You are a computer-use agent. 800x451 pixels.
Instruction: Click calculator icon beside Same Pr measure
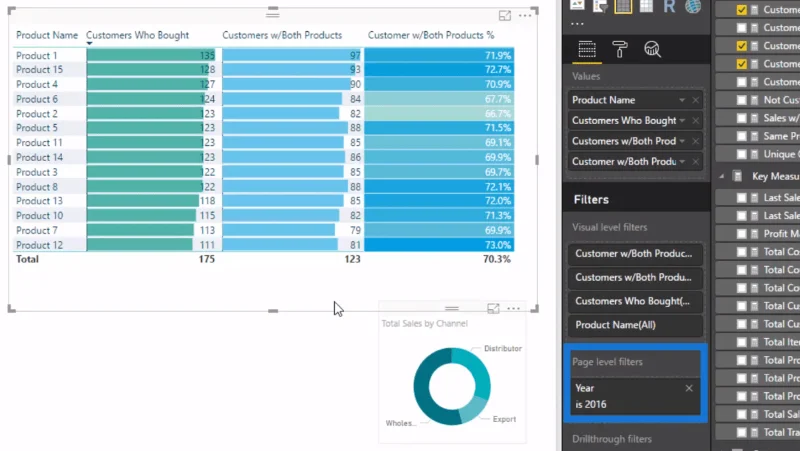pyautogui.click(x=755, y=136)
